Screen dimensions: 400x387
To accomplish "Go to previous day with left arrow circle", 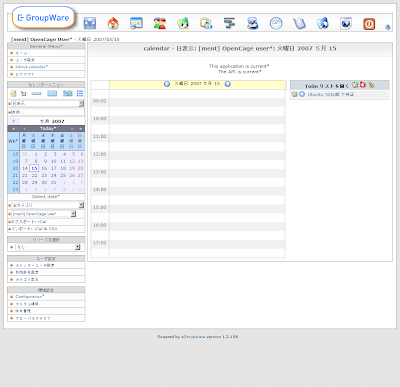I will (x=167, y=84).
